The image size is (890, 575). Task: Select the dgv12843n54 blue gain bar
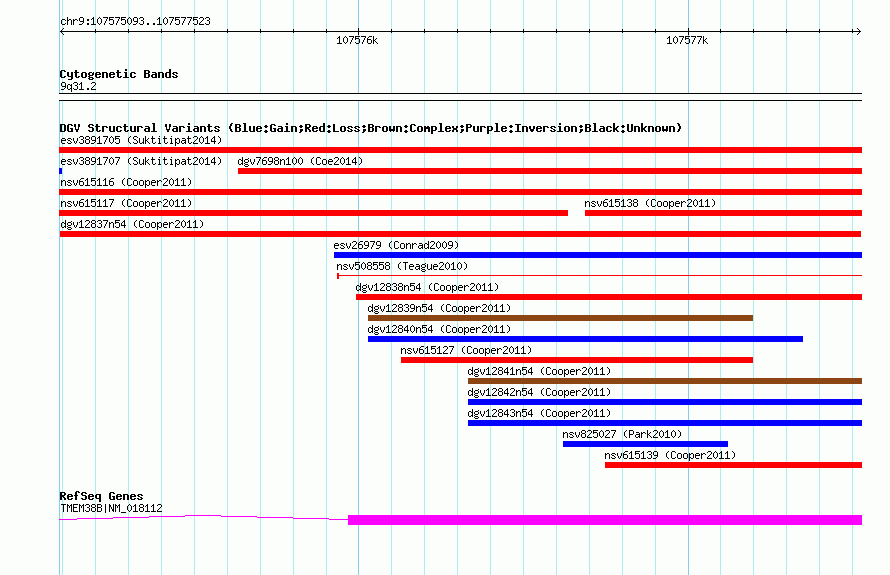(665, 423)
